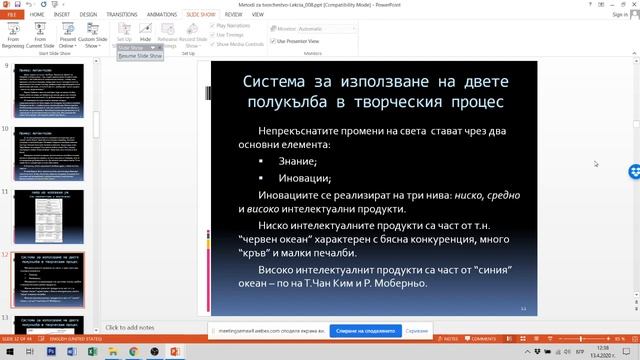Click blue stop sharing button
Viewport: 640px width, 360px height.
click(x=366, y=331)
